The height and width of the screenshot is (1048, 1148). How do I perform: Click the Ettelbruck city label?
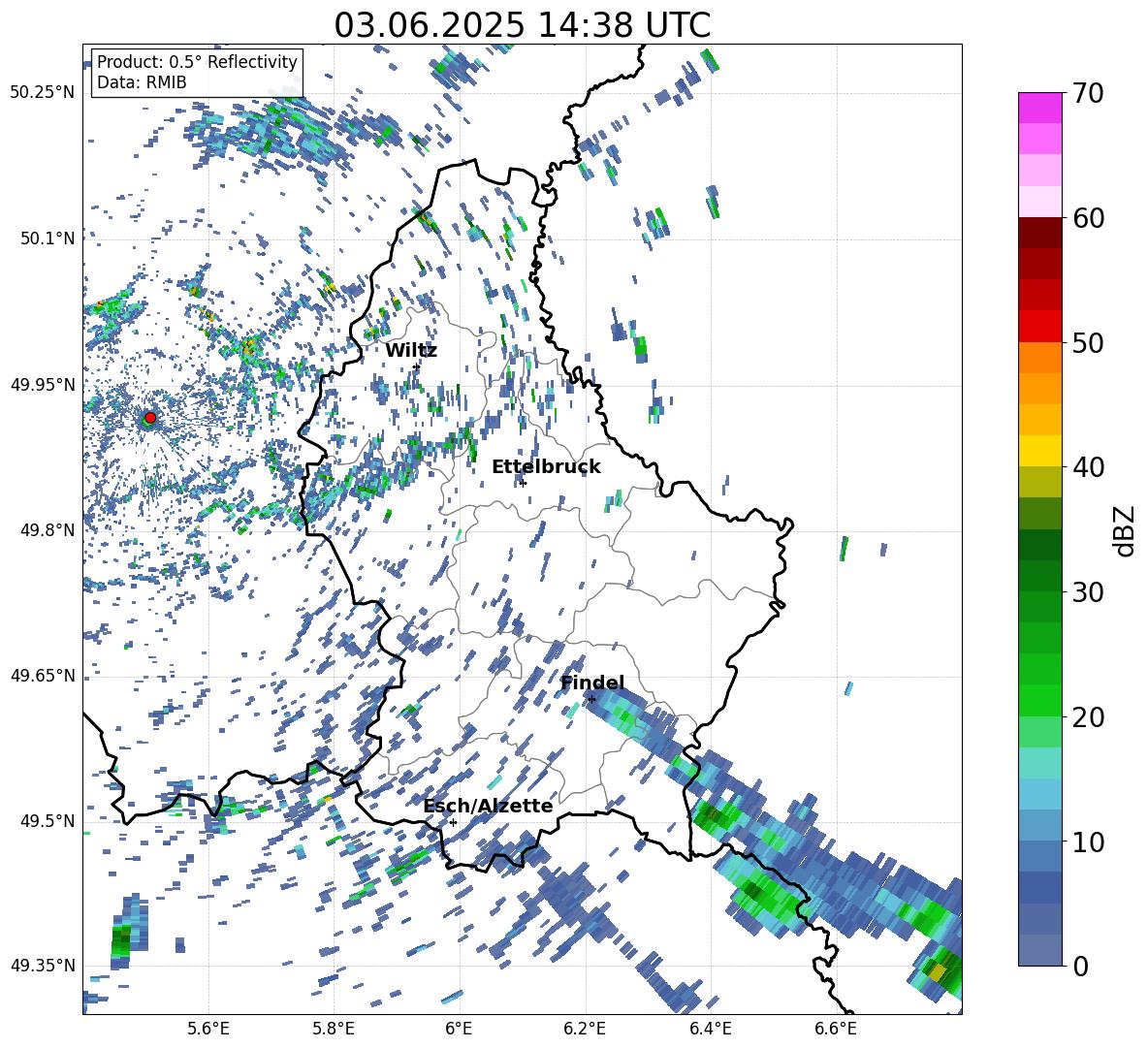tap(546, 467)
